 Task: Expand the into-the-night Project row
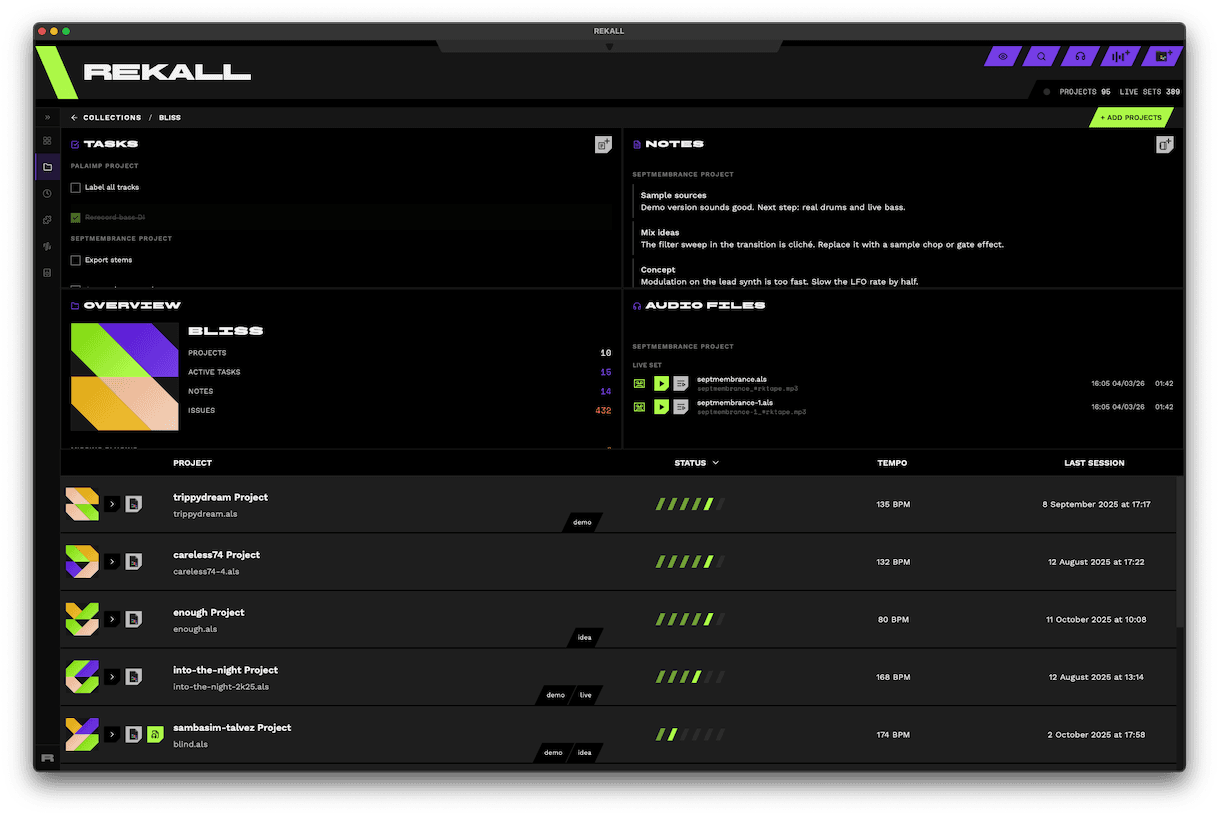tap(112, 677)
